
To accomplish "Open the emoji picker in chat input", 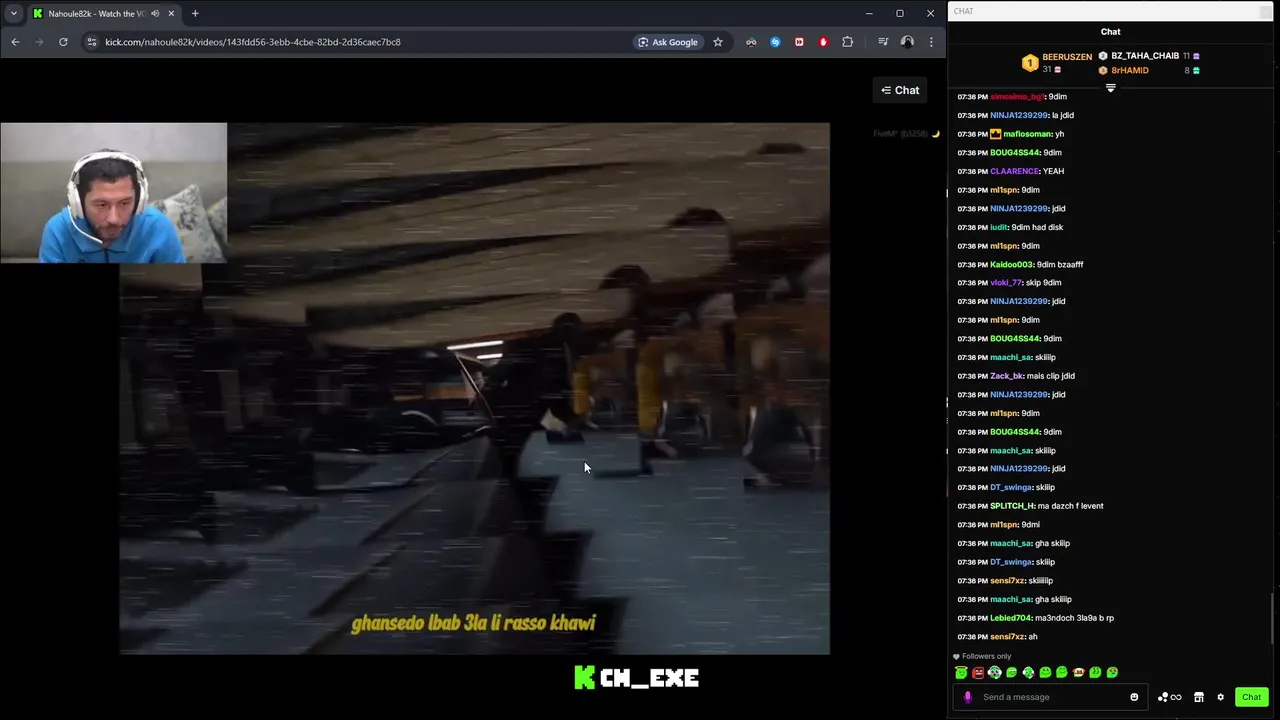I will (1134, 697).
